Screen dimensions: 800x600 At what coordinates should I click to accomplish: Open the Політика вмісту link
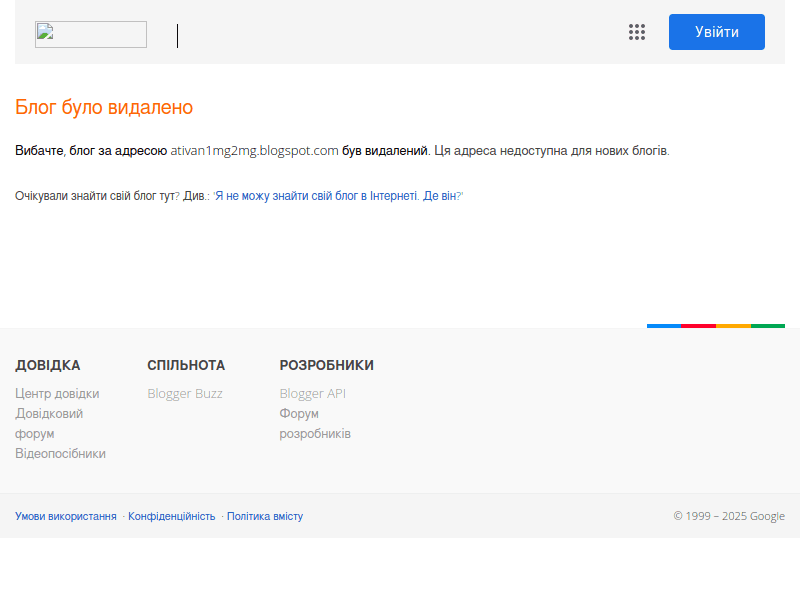265,516
